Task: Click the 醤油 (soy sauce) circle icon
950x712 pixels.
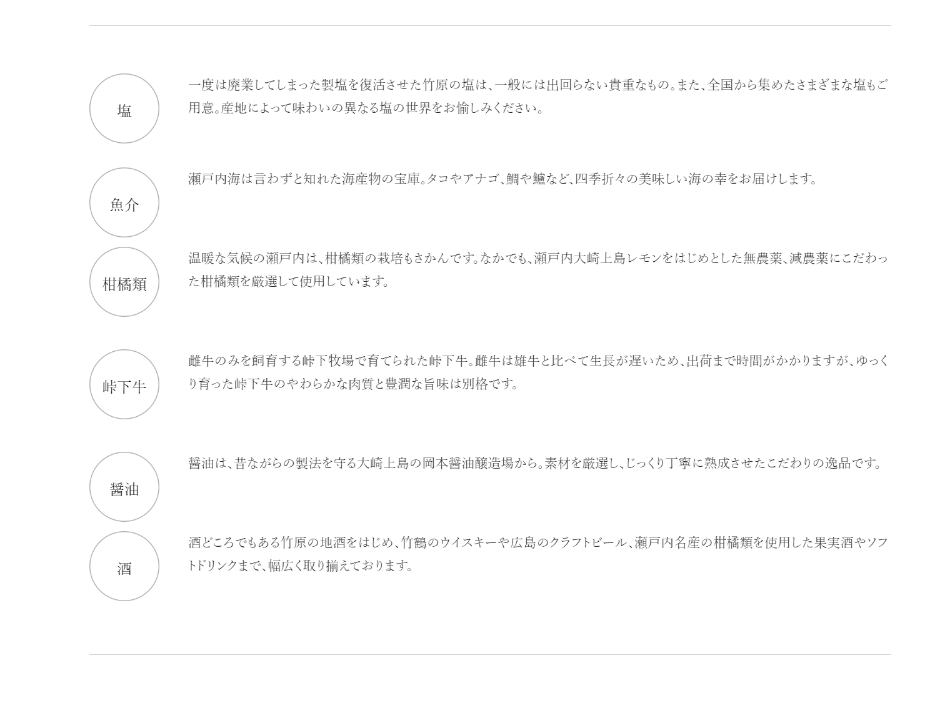Action: pos(124,488)
